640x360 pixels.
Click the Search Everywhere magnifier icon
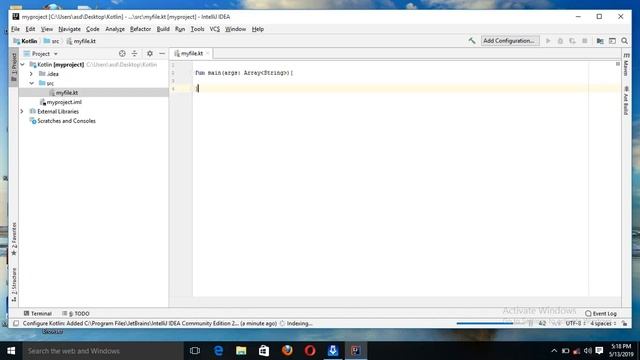(624, 41)
